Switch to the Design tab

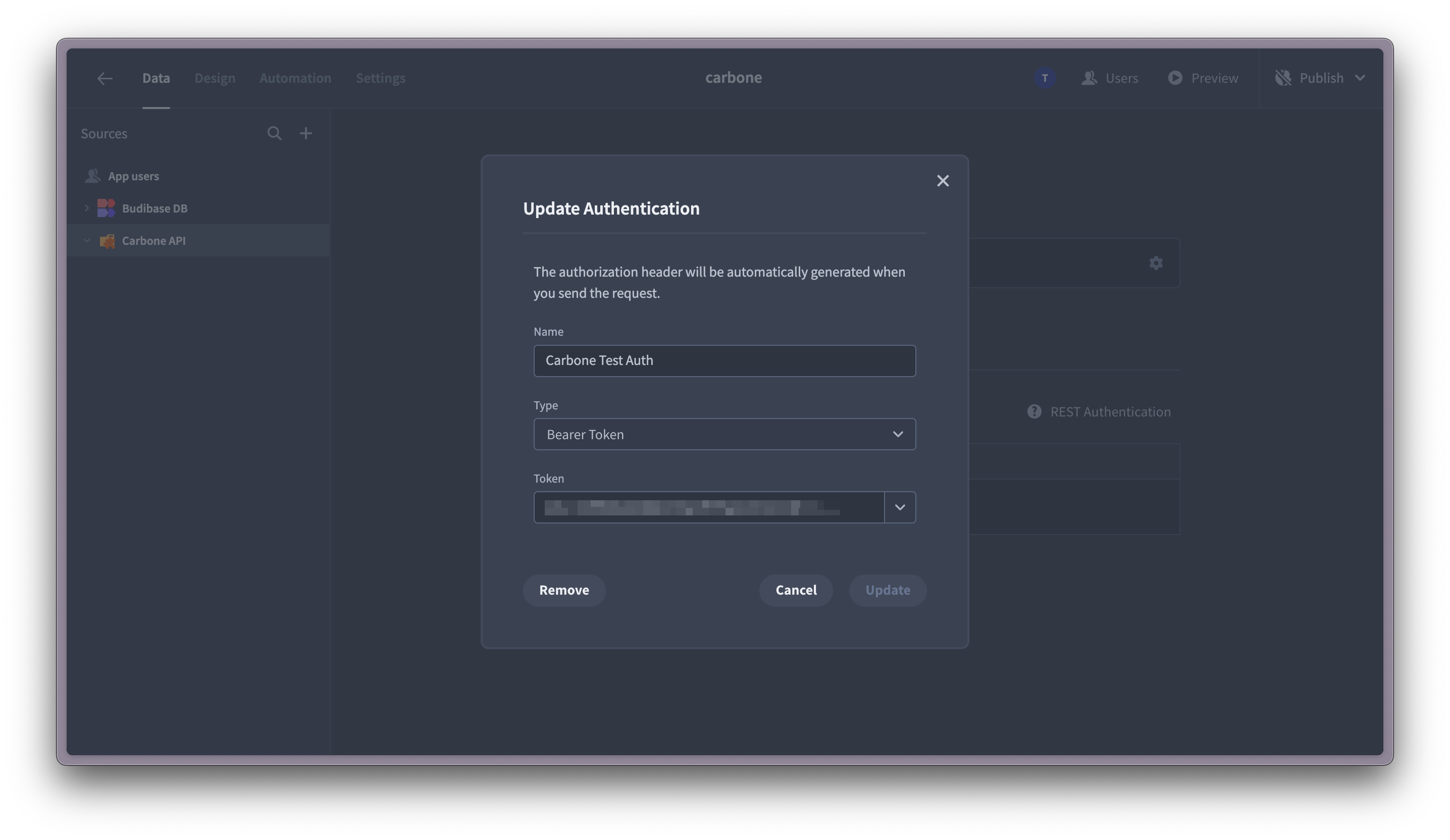coord(215,78)
